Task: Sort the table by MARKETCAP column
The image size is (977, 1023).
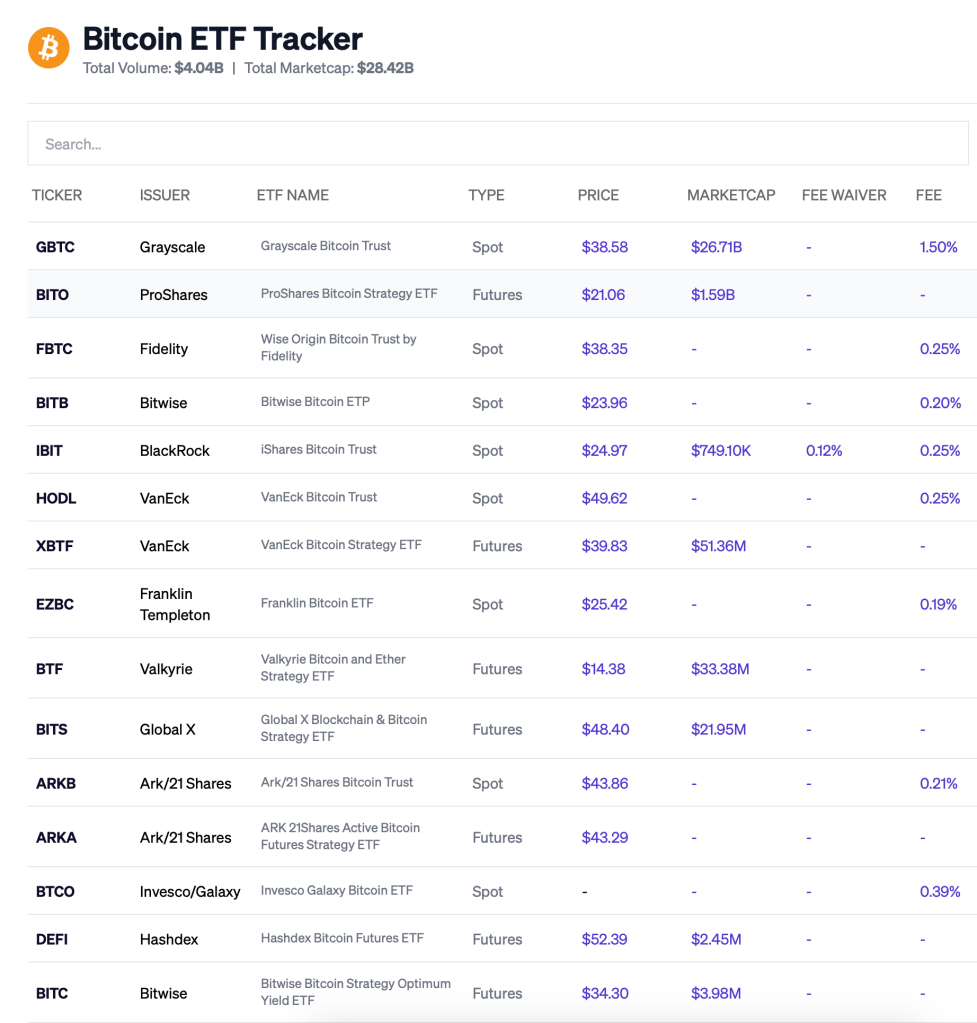Action: pos(731,195)
